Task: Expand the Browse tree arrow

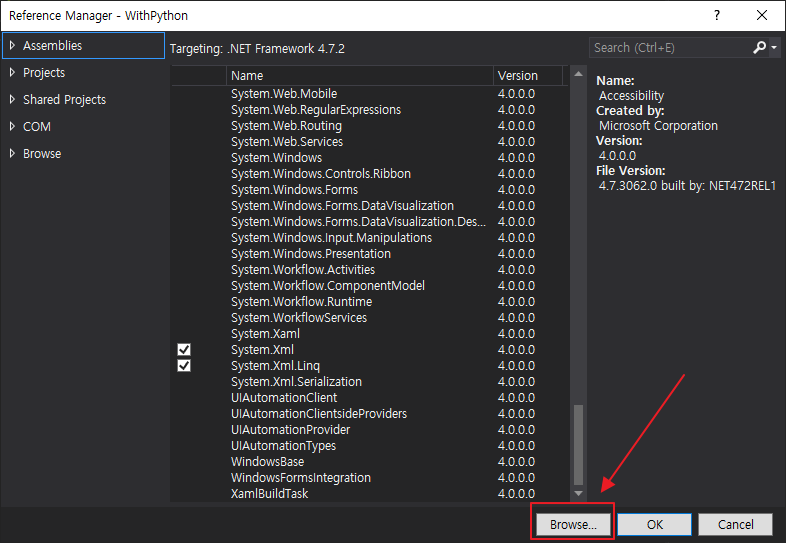Action: pos(13,154)
